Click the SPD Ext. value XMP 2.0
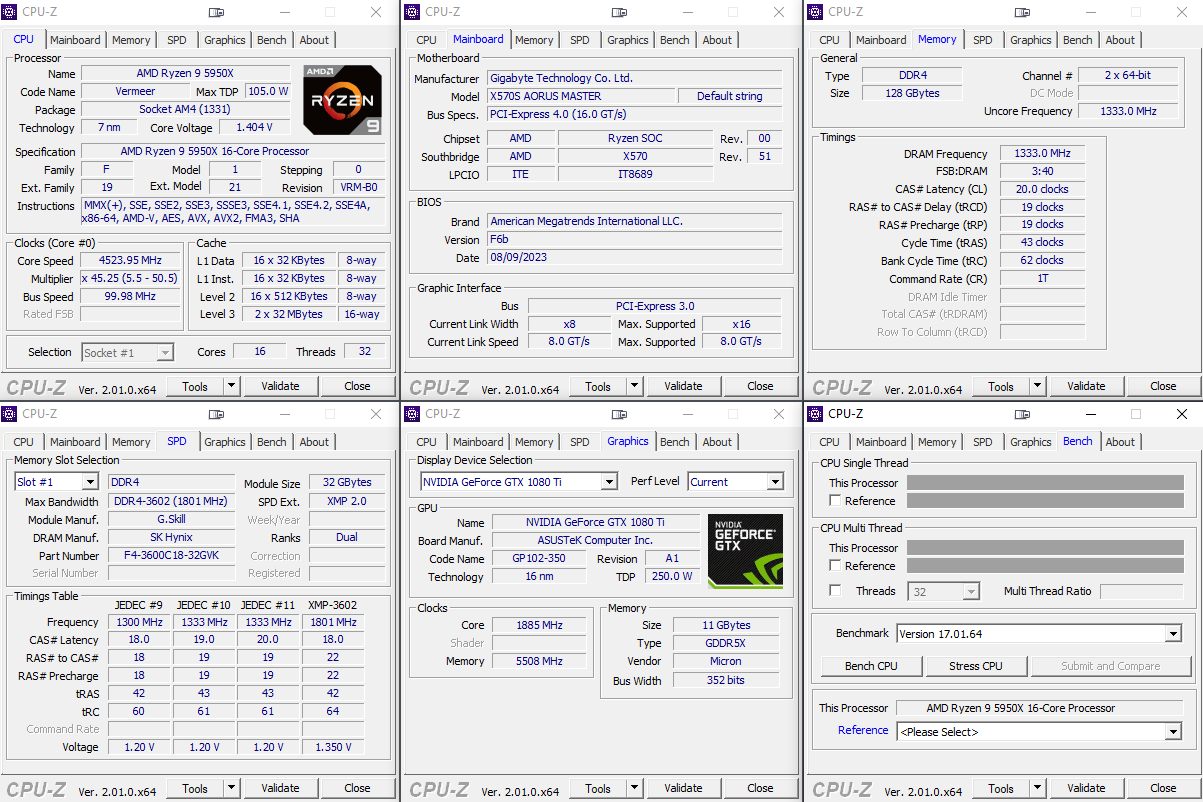Image resolution: width=1203 pixels, height=802 pixels. [x=347, y=502]
